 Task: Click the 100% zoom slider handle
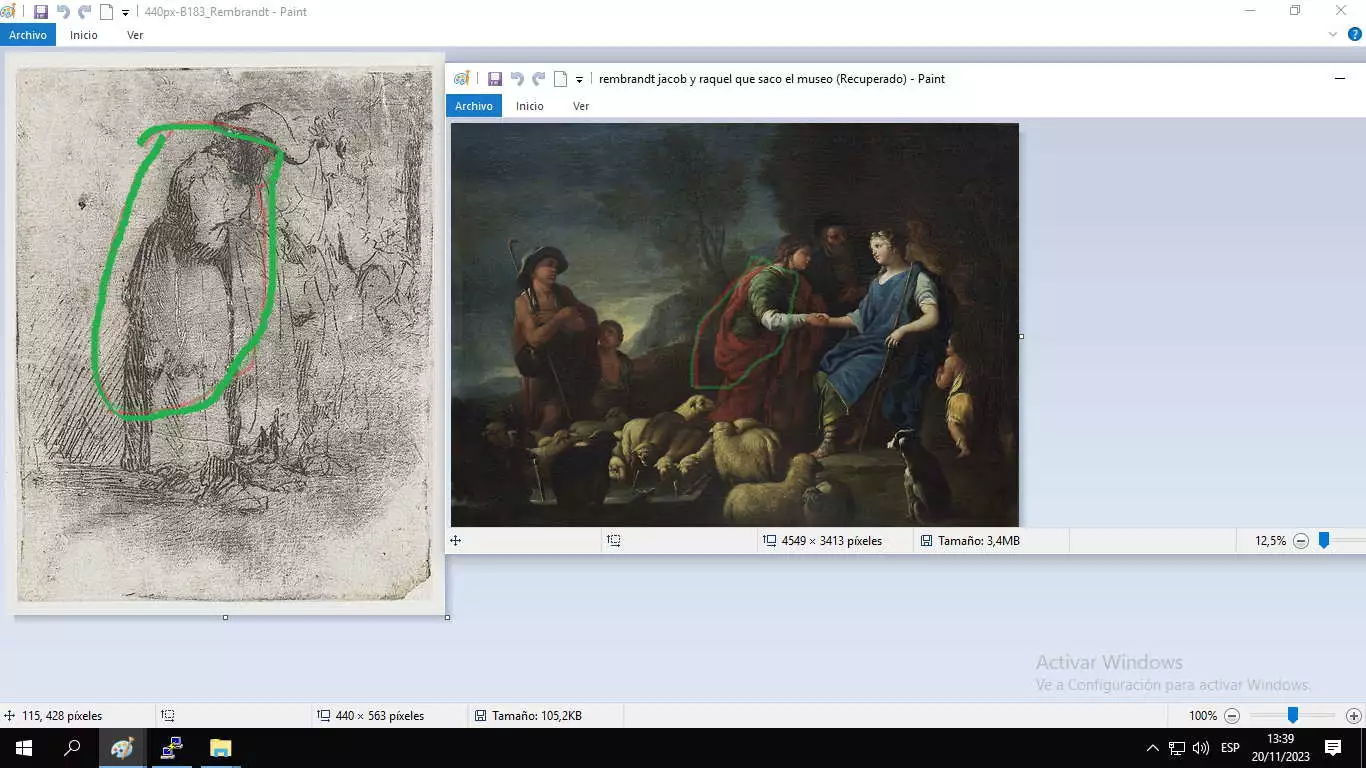1292,715
